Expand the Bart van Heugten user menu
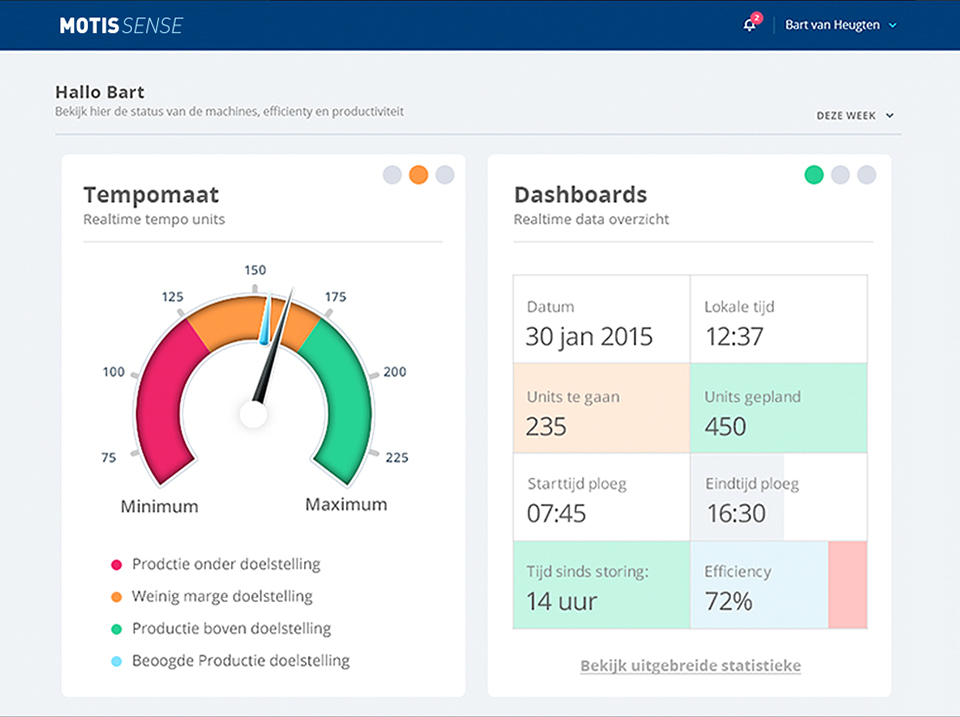This screenshot has width=960, height=717. click(832, 26)
